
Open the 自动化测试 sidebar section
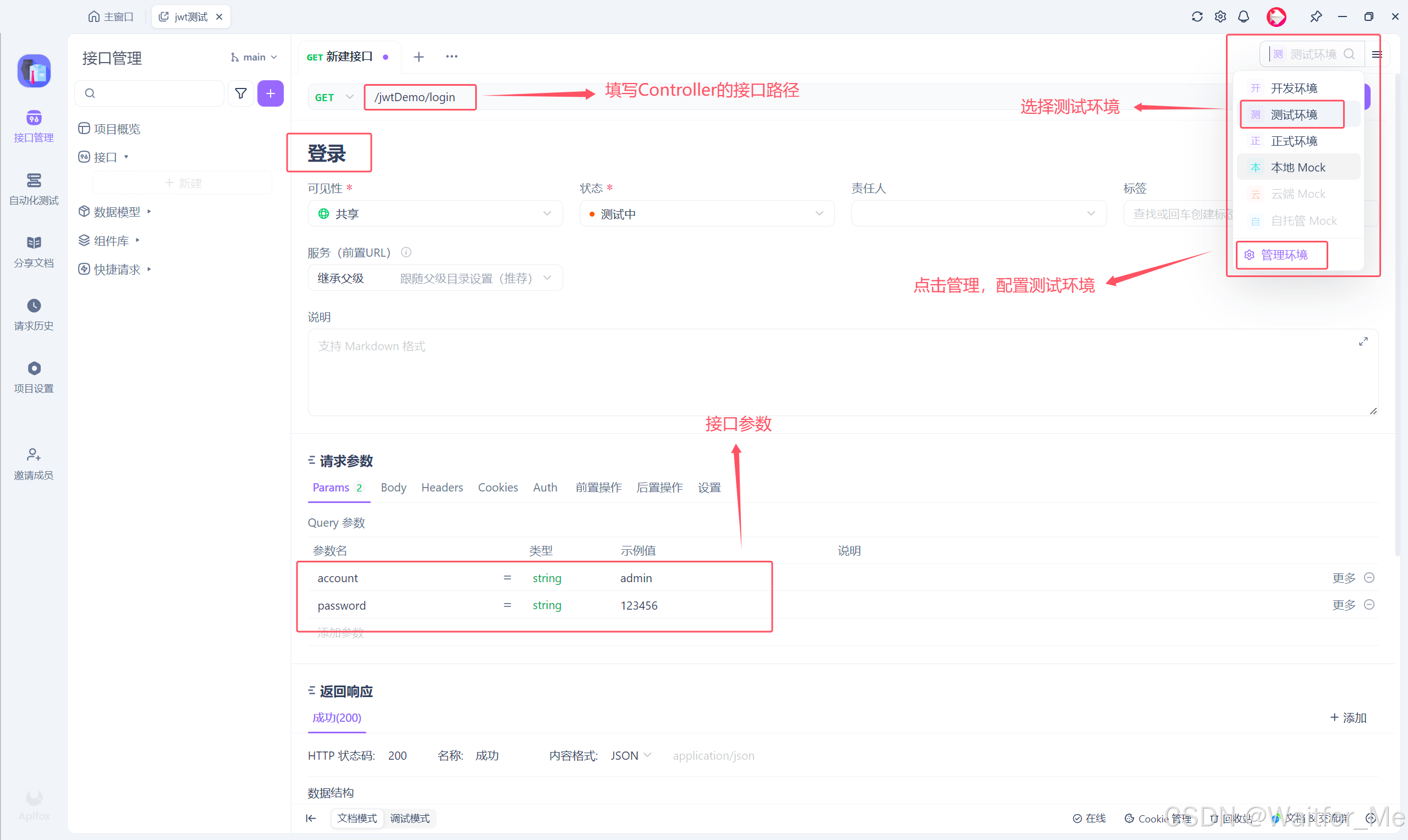(x=34, y=189)
